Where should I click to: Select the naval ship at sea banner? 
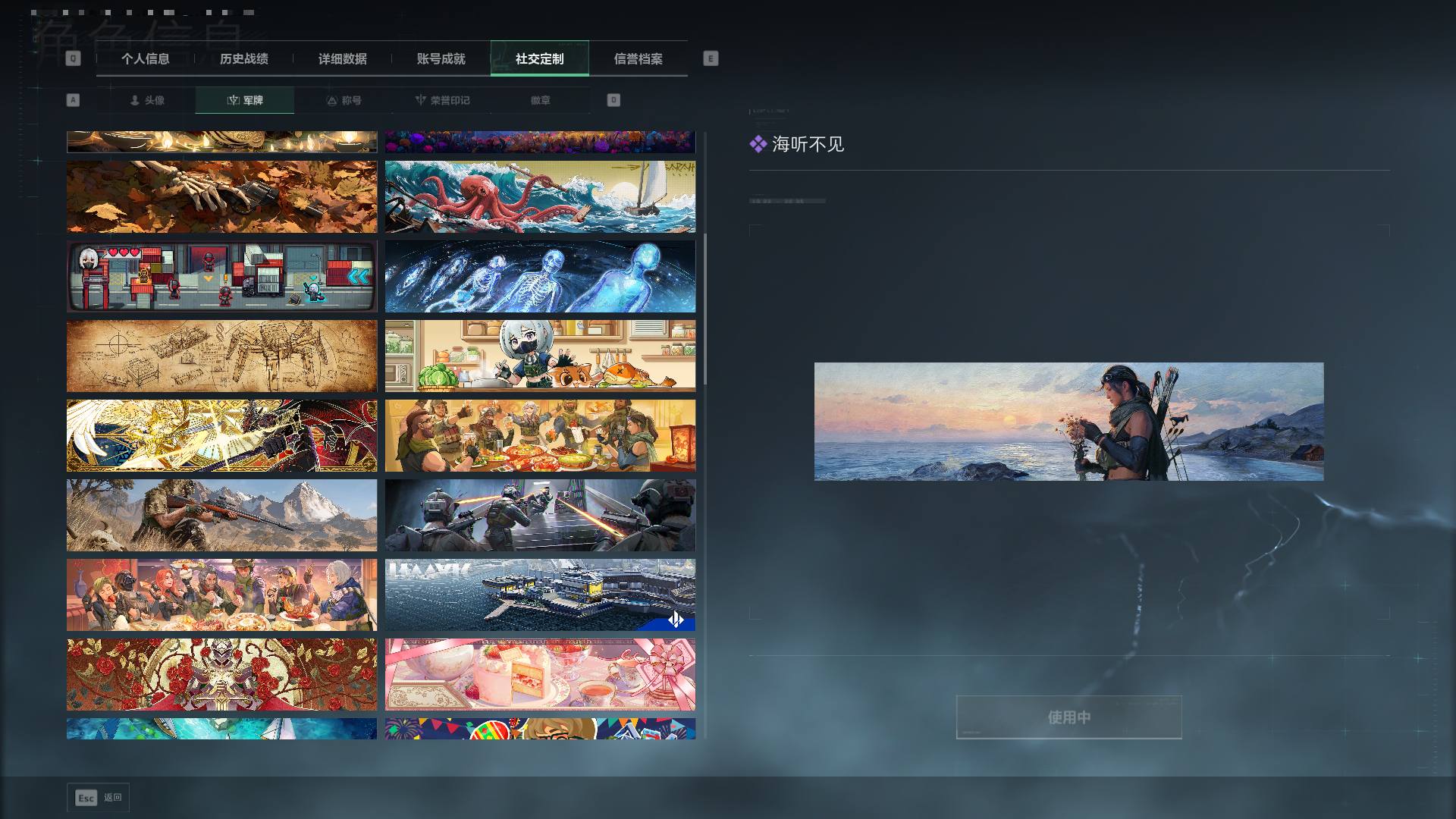click(540, 595)
